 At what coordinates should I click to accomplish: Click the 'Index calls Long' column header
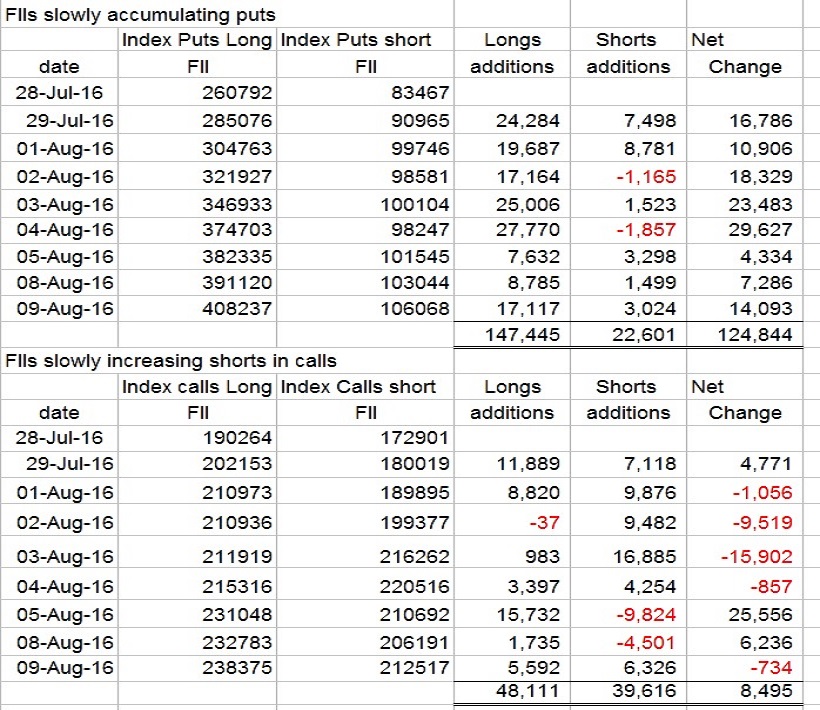pos(198,387)
